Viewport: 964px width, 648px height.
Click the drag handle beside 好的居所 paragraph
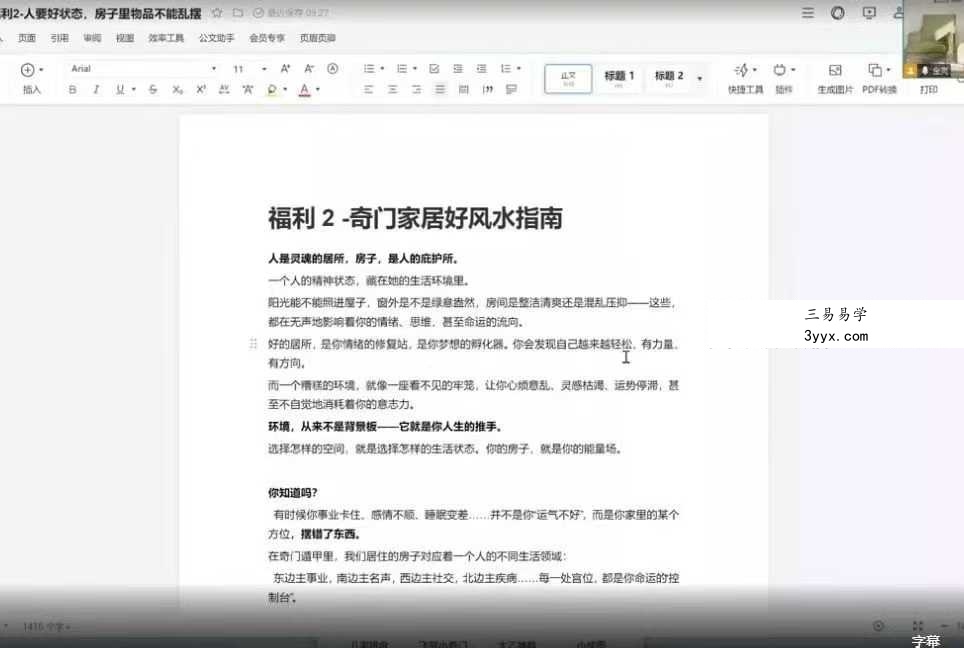coord(253,344)
